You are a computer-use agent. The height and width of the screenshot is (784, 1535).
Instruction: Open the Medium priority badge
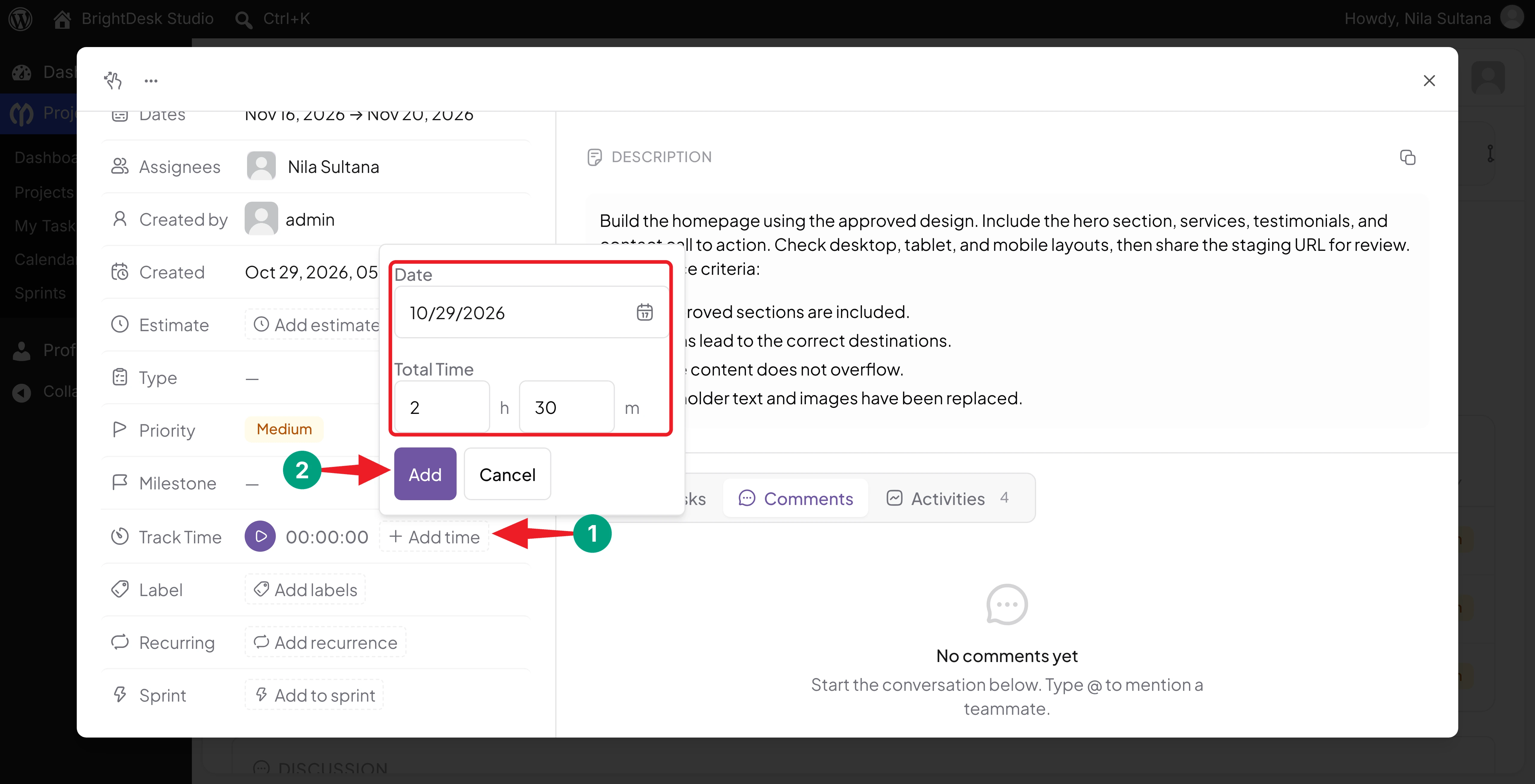[x=284, y=429]
